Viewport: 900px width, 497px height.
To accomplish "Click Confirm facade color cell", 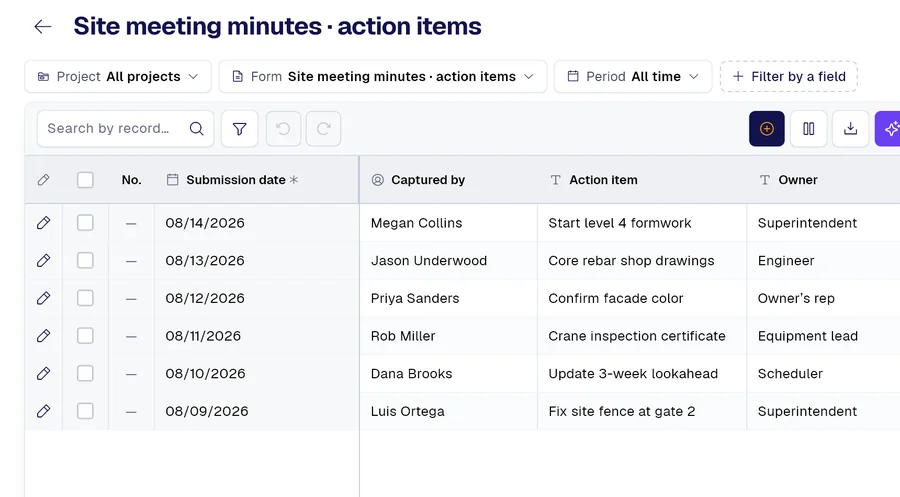I will coord(642,298).
